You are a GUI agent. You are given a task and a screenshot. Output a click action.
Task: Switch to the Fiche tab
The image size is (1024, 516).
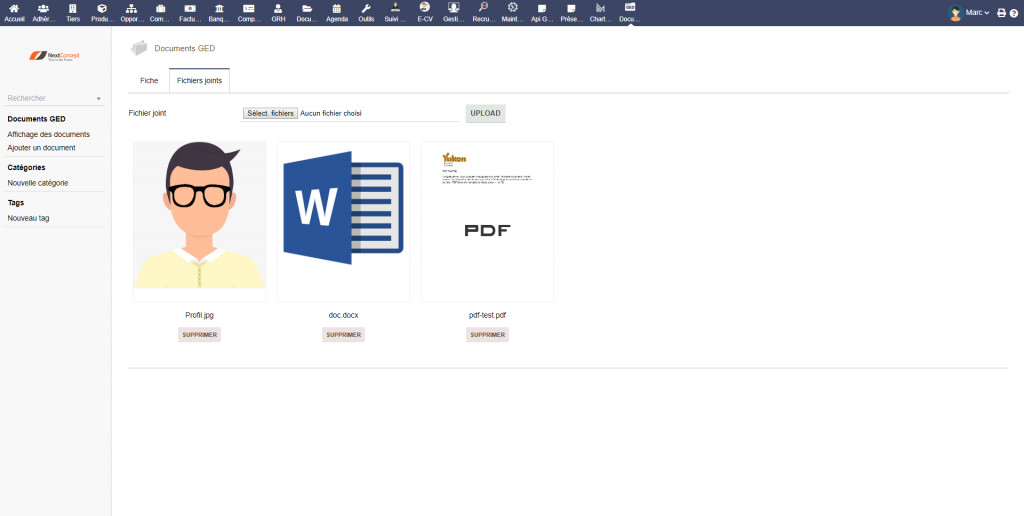(149, 80)
